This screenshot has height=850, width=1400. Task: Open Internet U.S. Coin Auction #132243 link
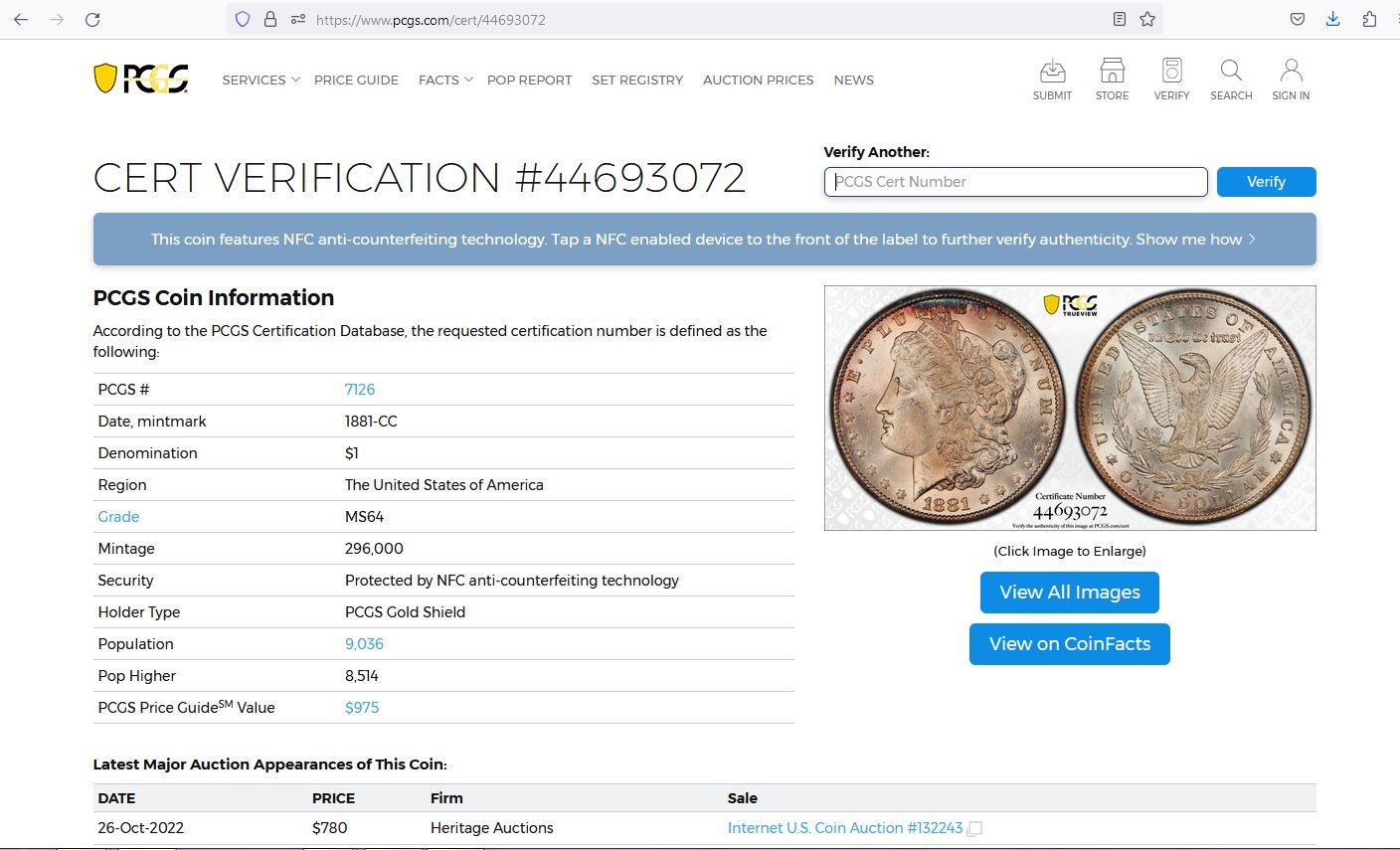845,828
